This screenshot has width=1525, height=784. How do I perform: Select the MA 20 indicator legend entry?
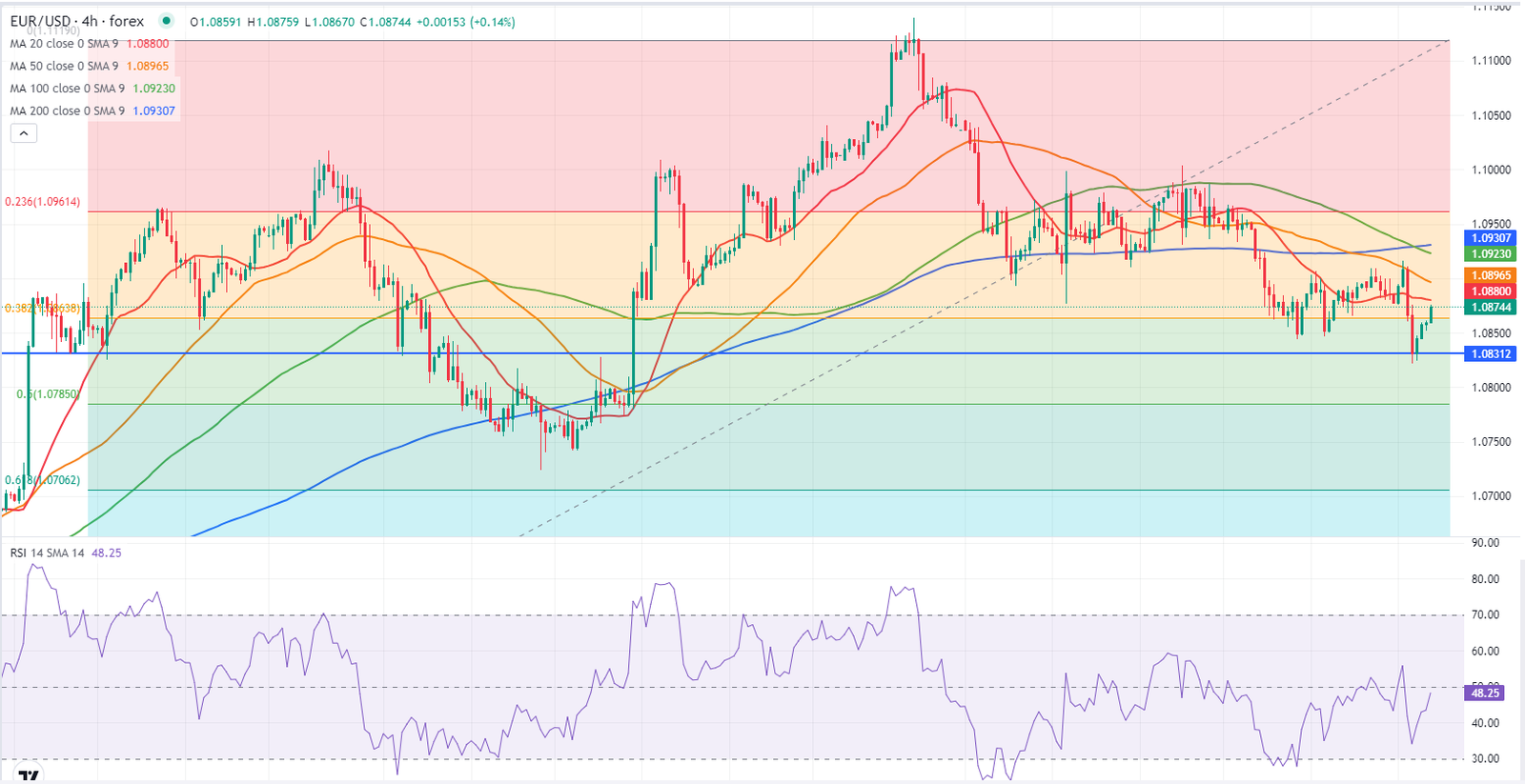[64, 44]
